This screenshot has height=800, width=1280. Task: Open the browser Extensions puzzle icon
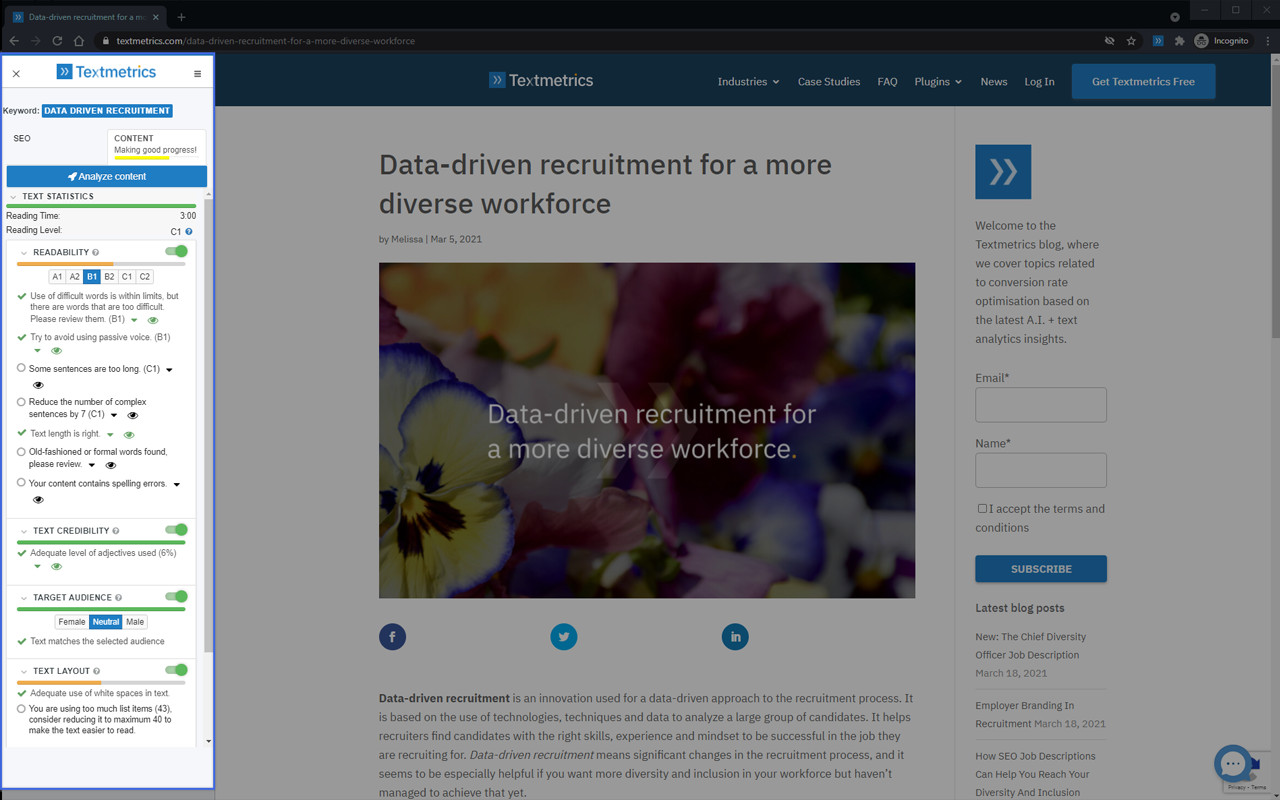(1179, 41)
